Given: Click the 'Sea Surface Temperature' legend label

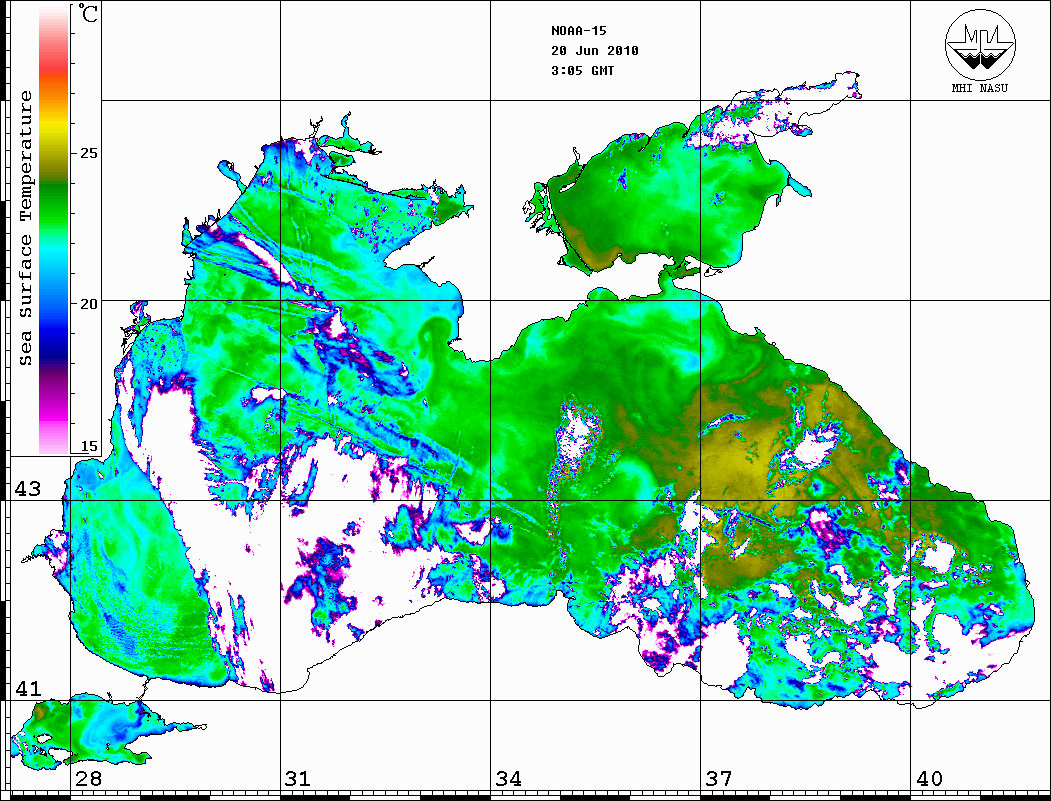Looking at the screenshot, I should [26, 228].
